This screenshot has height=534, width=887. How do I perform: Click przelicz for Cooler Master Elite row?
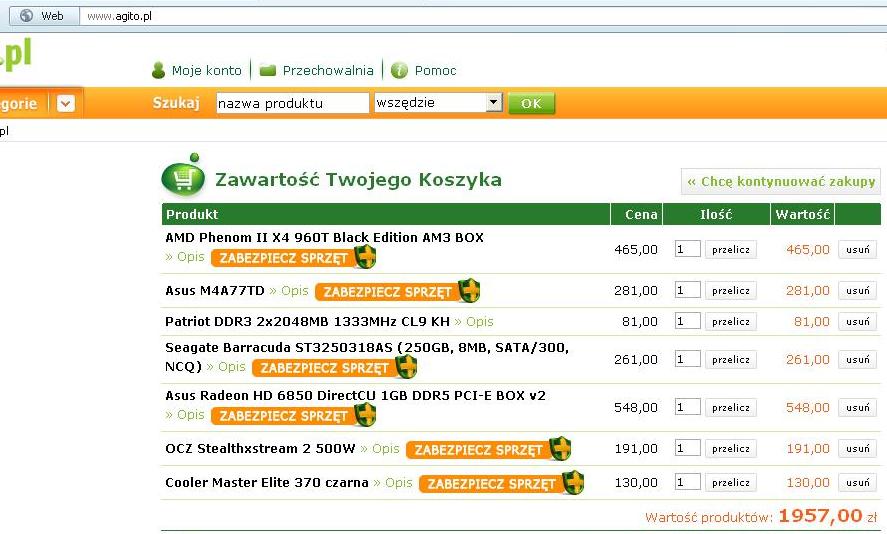click(731, 483)
